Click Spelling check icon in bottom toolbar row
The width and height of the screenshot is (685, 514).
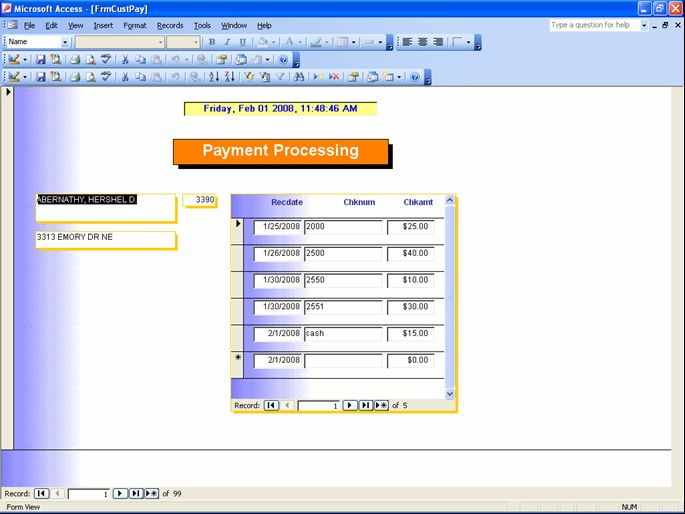coord(106,77)
